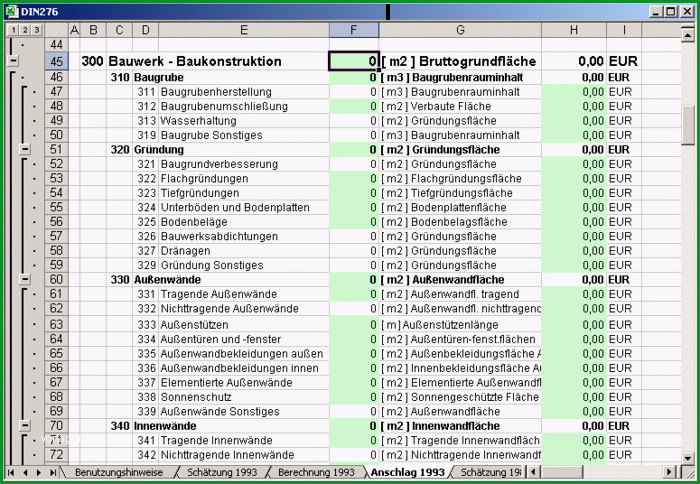Click 'Außenstützen' cell
This screenshot has height=484, width=700.
pyautogui.click(x=244, y=325)
